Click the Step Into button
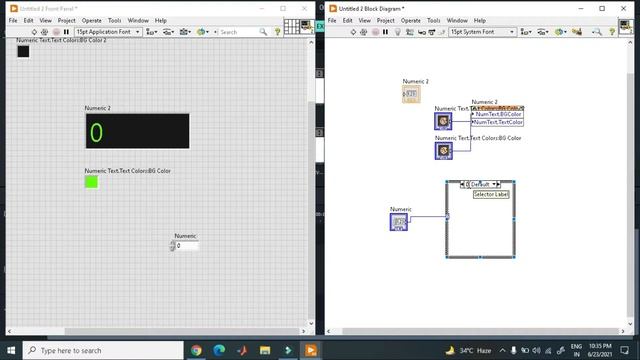Viewport: 640px width, 360px height. 422,32
